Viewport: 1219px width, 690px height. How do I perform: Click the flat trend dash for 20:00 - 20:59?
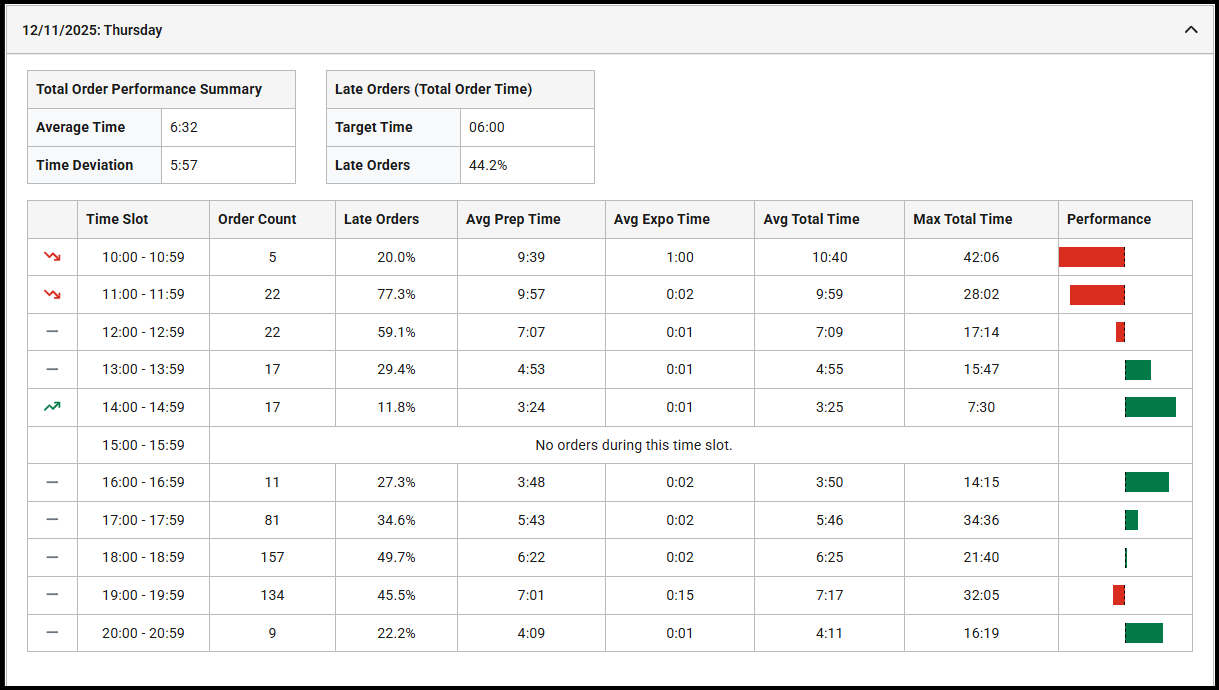tap(52, 633)
